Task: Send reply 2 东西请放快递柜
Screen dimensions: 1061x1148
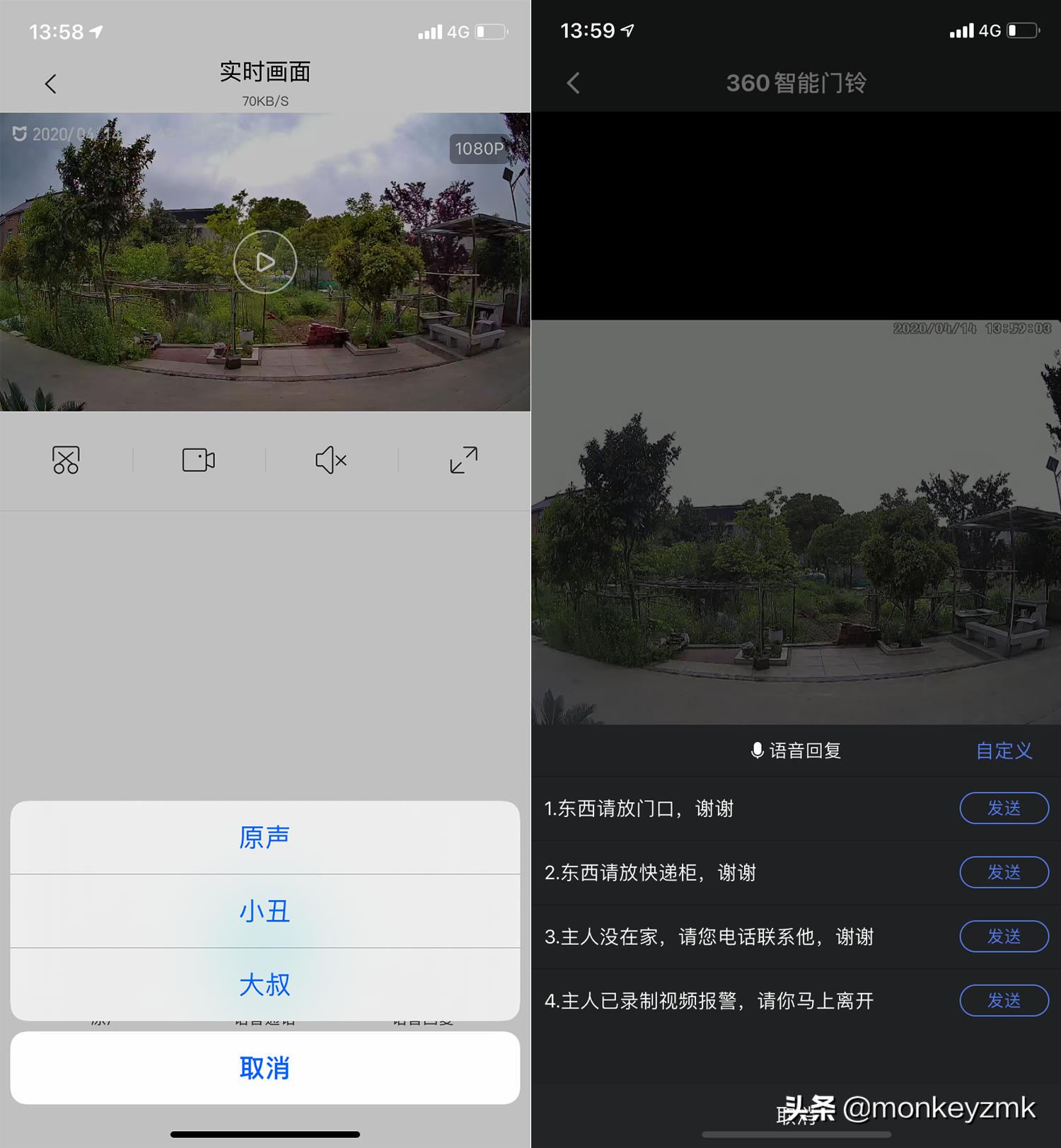Action: pos(1004,872)
